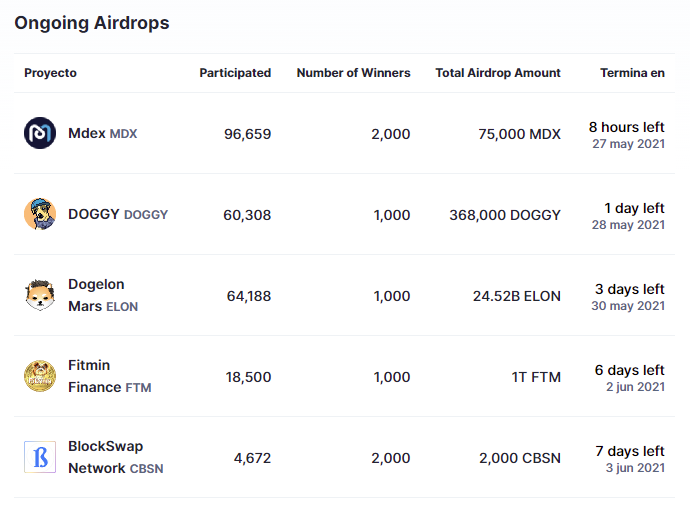Open the DOGGY airdrop project name

(118, 214)
